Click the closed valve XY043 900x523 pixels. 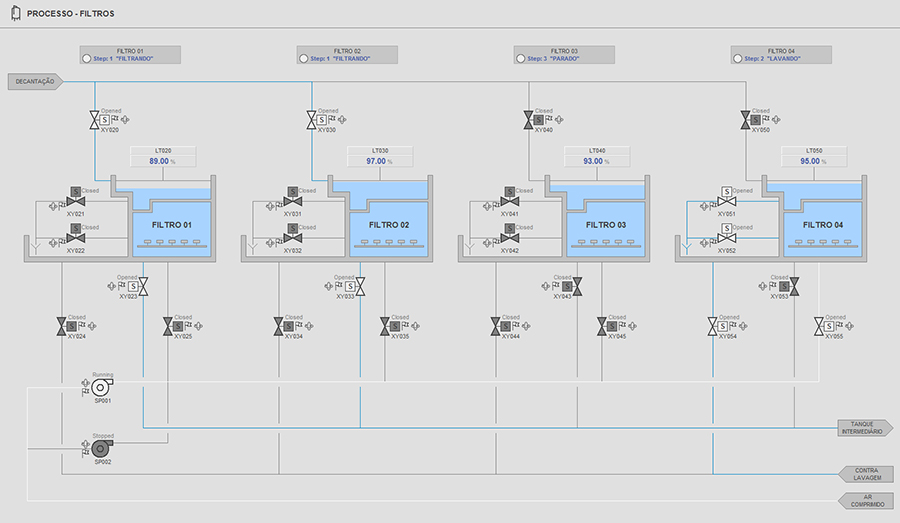point(578,287)
